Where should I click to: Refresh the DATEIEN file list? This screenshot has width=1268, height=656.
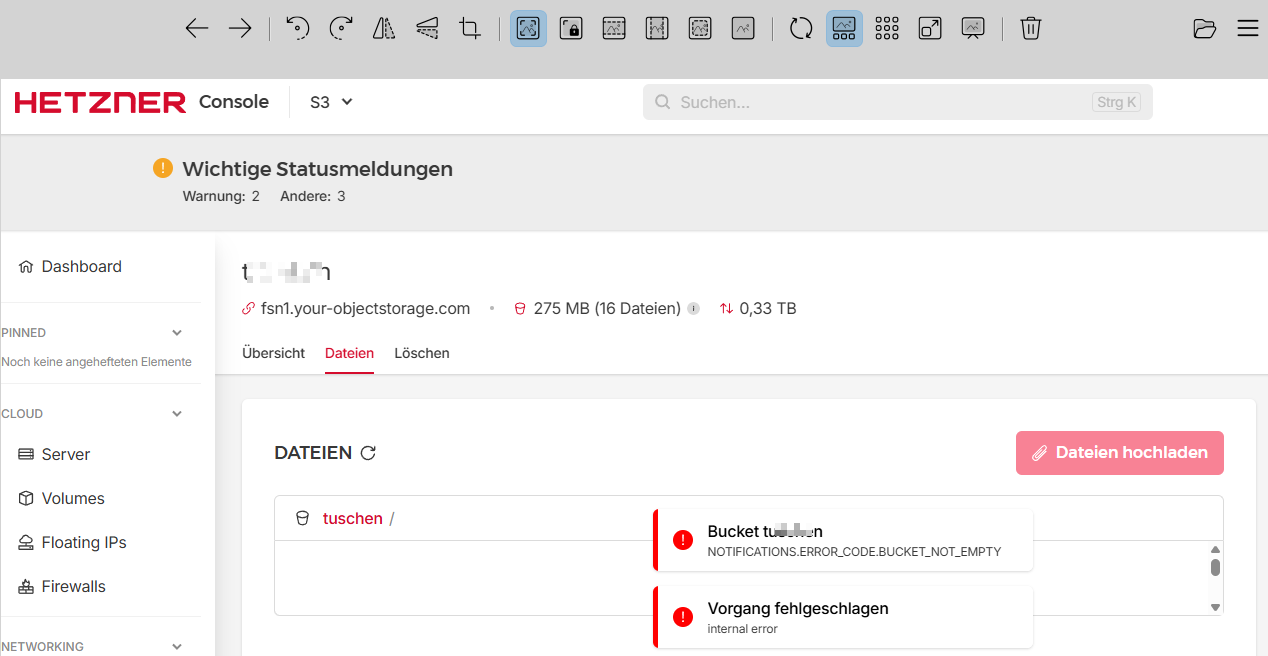369,453
